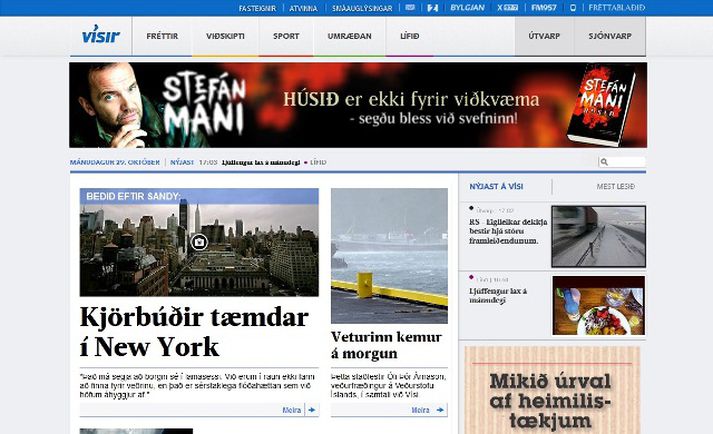Click the search input field
The image size is (713, 434).
coord(622,162)
